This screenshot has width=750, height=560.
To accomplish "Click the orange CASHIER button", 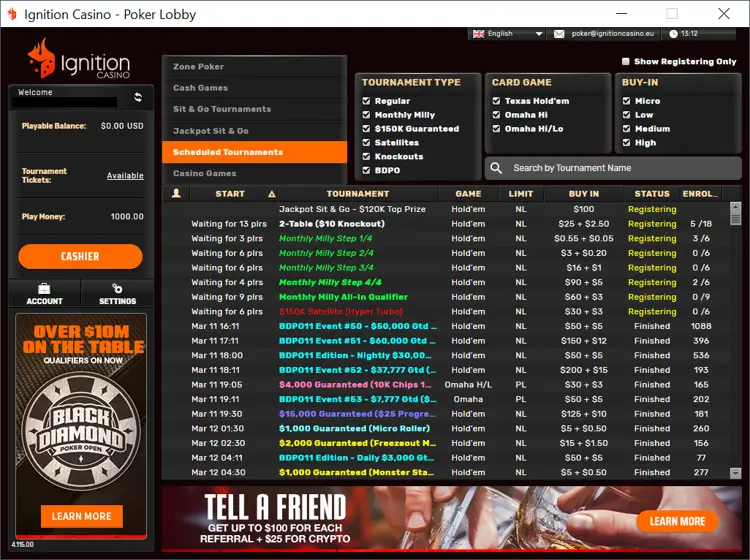I will [x=80, y=256].
